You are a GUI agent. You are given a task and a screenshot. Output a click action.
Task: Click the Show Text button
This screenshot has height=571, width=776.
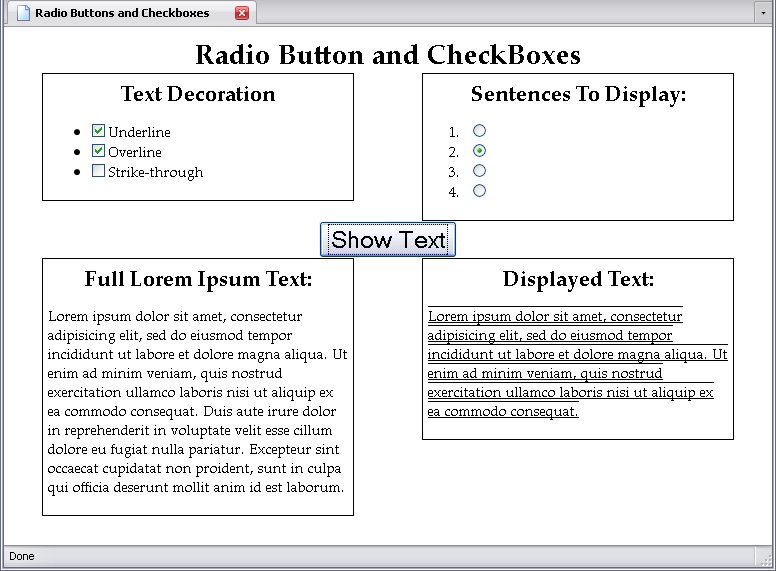[388, 239]
